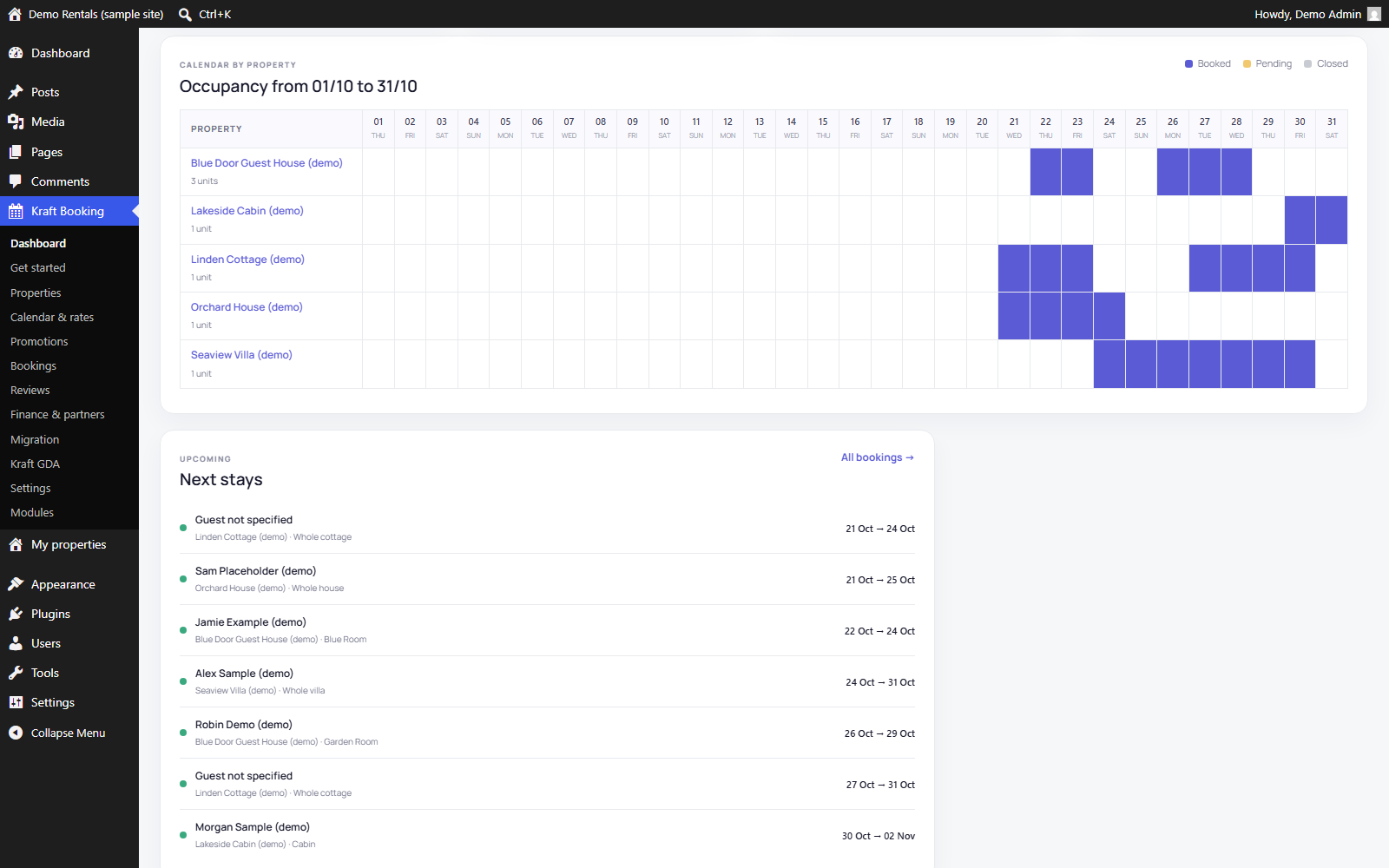Screen dimensions: 1389x868
Task: Click the Closed legend color swatch
Action: [1307, 63]
